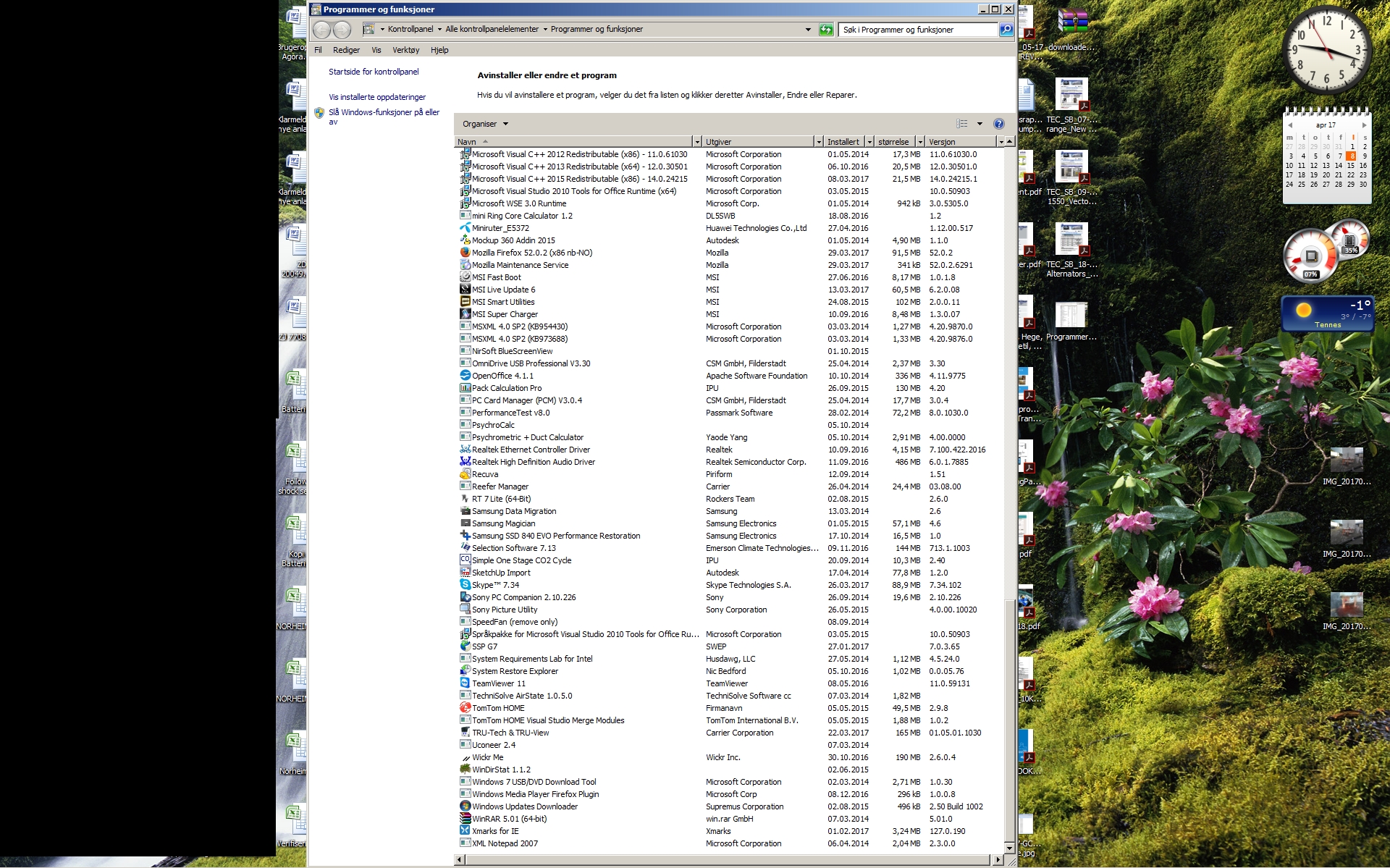Image resolution: width=1390 pixels, height=868 pixels.
Task: Click Slå Windows-funksjoner på eller av
Action: click(x=384, y=117)
